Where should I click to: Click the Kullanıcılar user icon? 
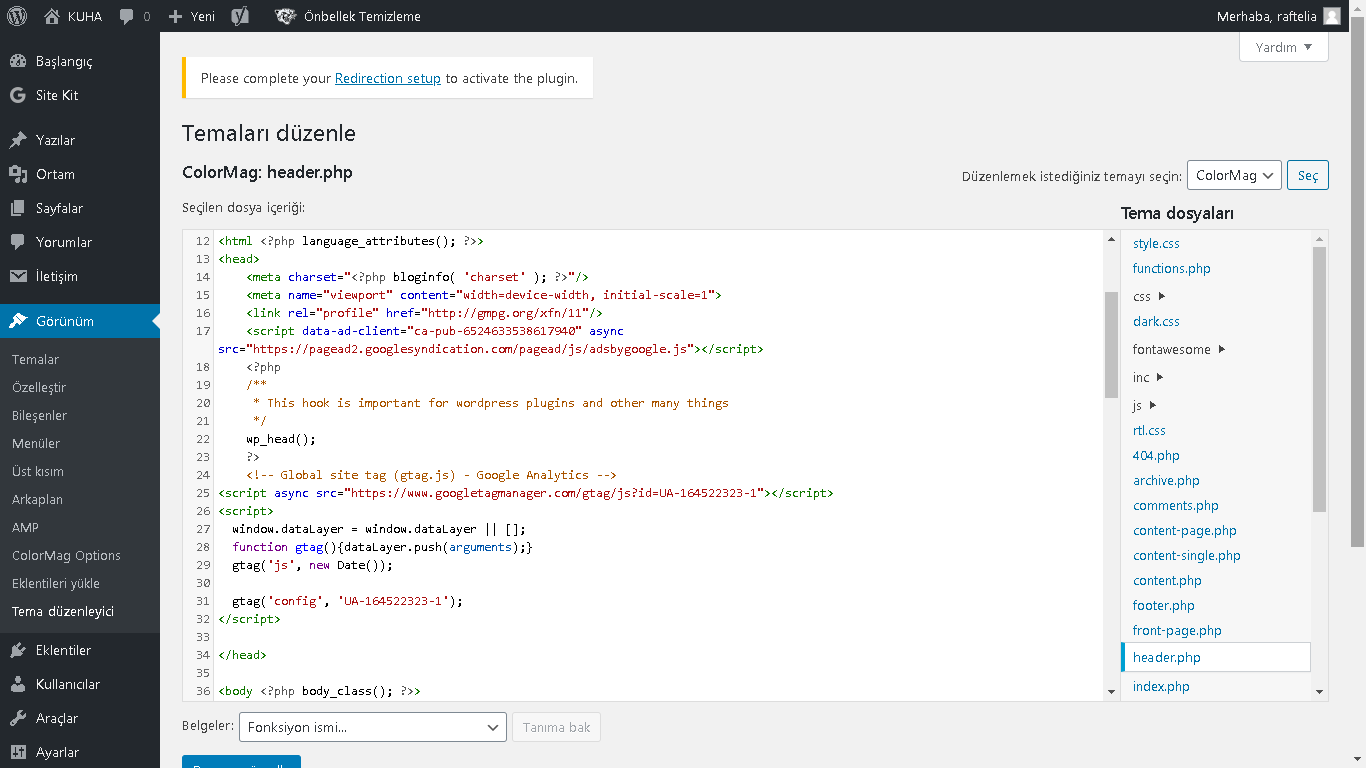pos(18,684)
